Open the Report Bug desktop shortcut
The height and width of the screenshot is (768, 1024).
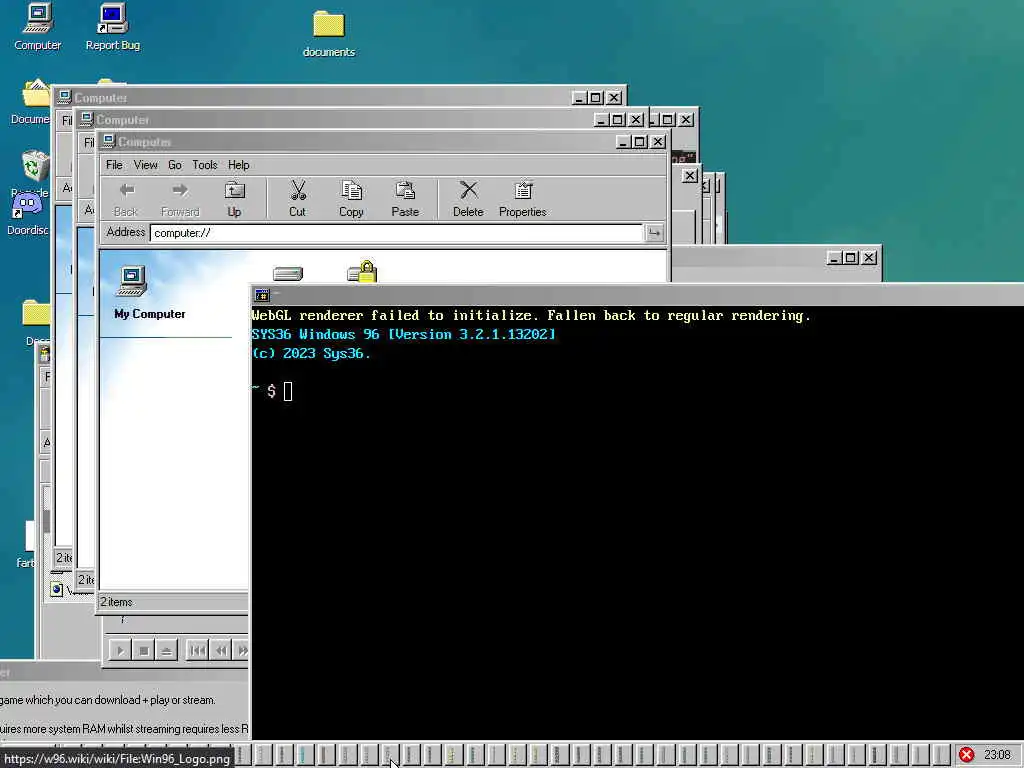(x=112, y=27)
